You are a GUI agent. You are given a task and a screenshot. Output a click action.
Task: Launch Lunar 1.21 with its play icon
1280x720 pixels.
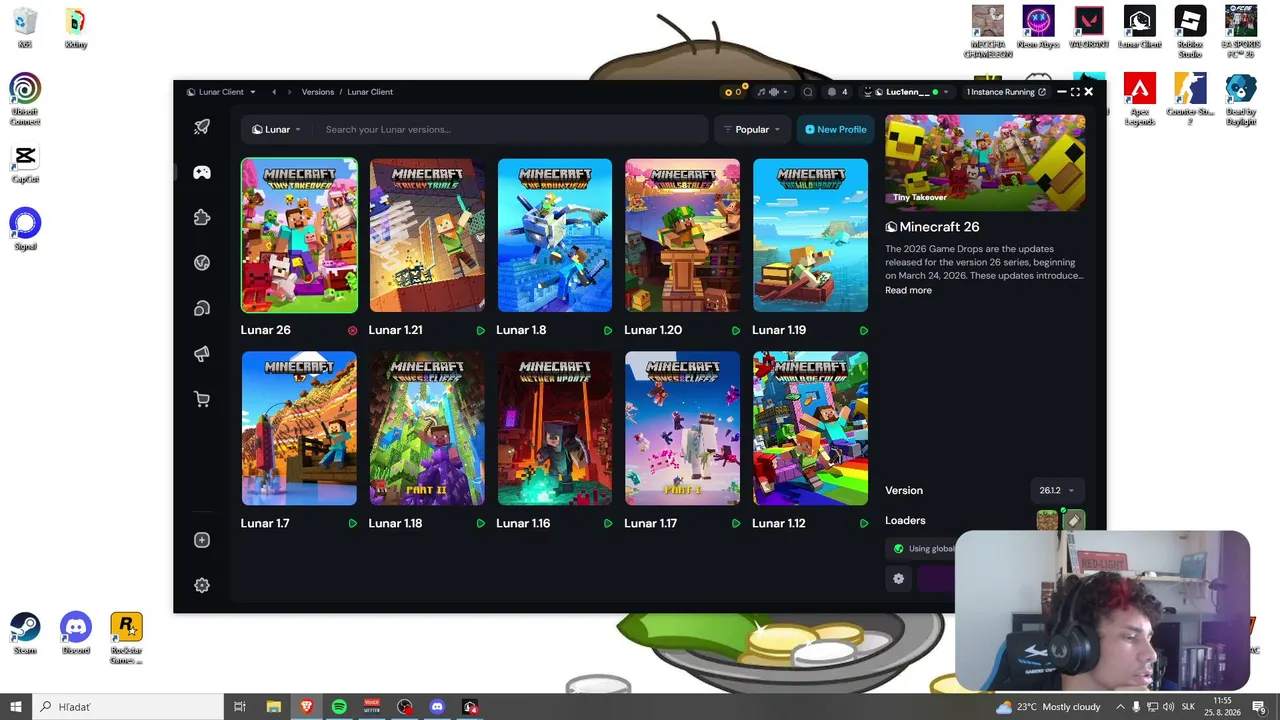click(x=481, y=330)
